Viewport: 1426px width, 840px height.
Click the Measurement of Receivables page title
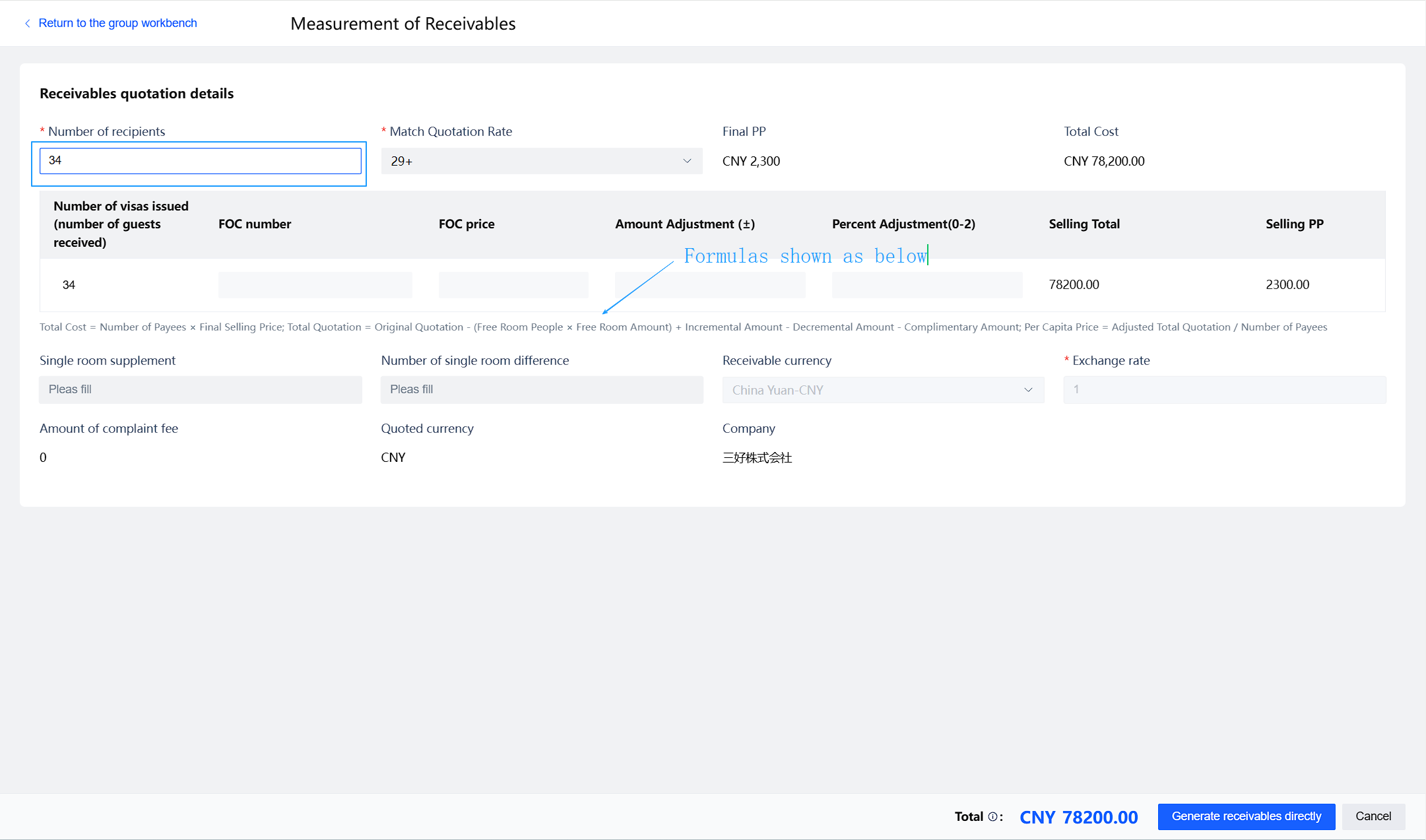pyautogui.click(x=403, y=24)
